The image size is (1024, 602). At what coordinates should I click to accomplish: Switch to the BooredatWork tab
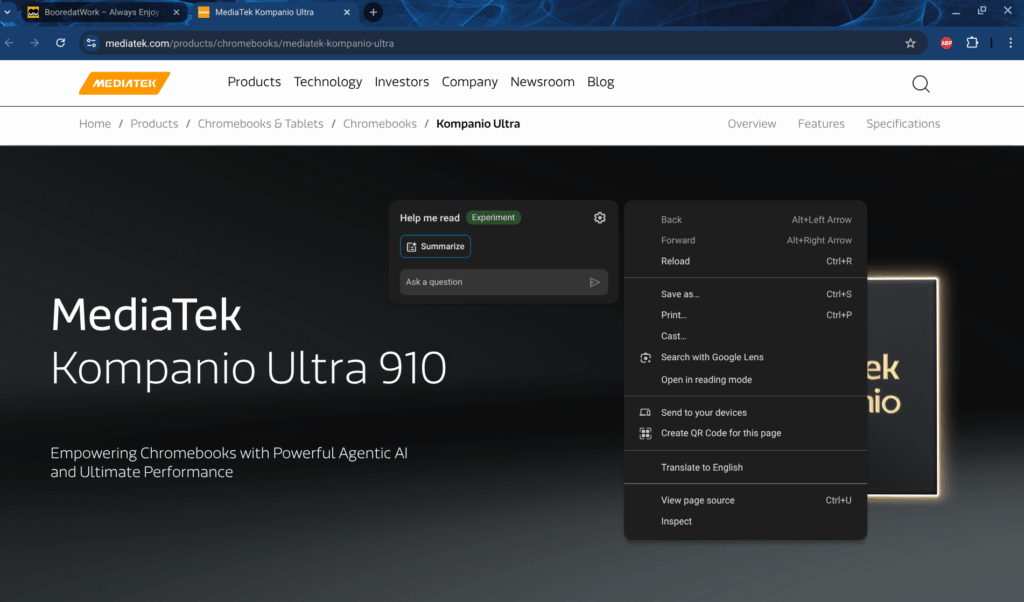click(104, 12)
